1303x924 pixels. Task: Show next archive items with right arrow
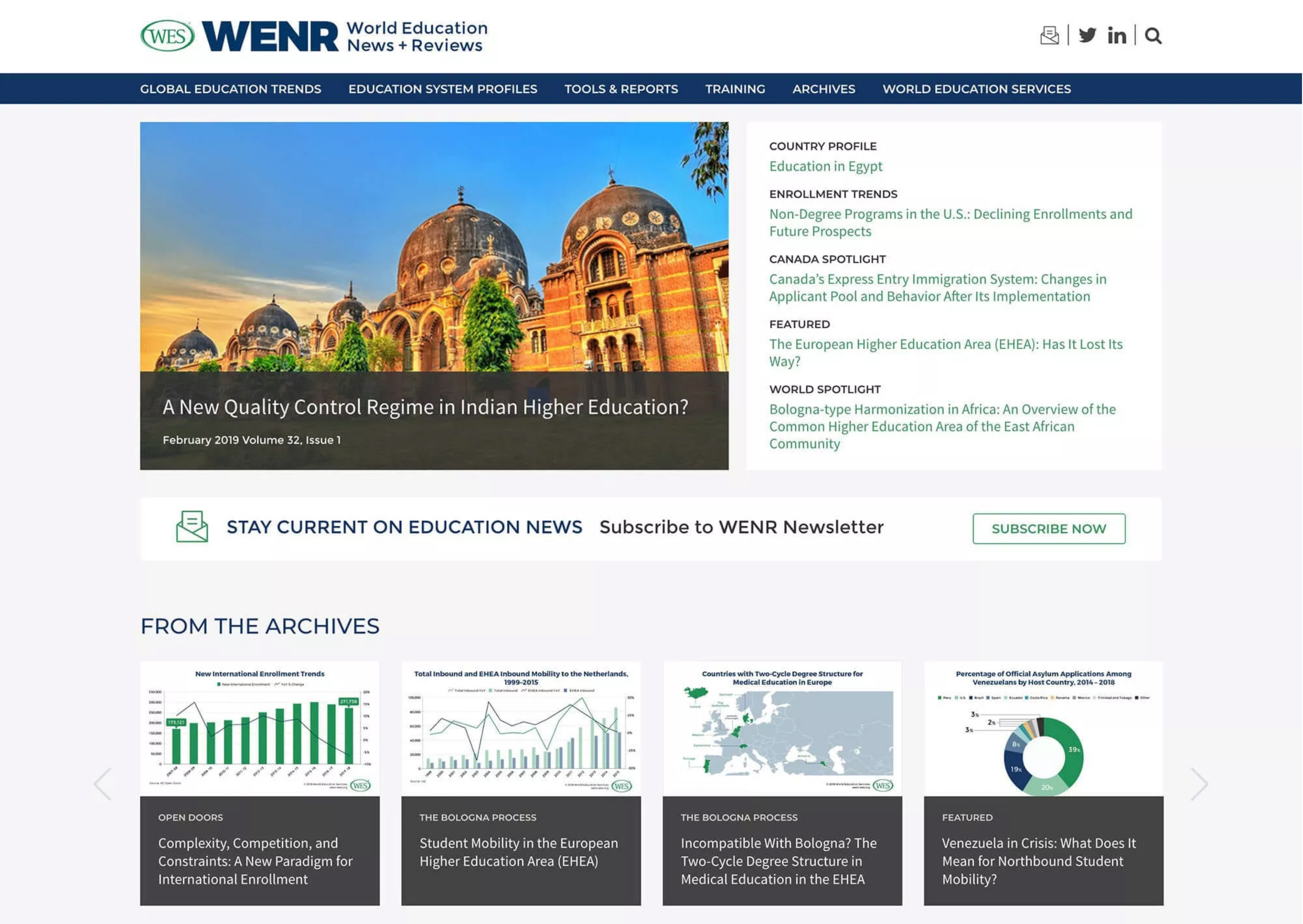(x=1199, y=783)
